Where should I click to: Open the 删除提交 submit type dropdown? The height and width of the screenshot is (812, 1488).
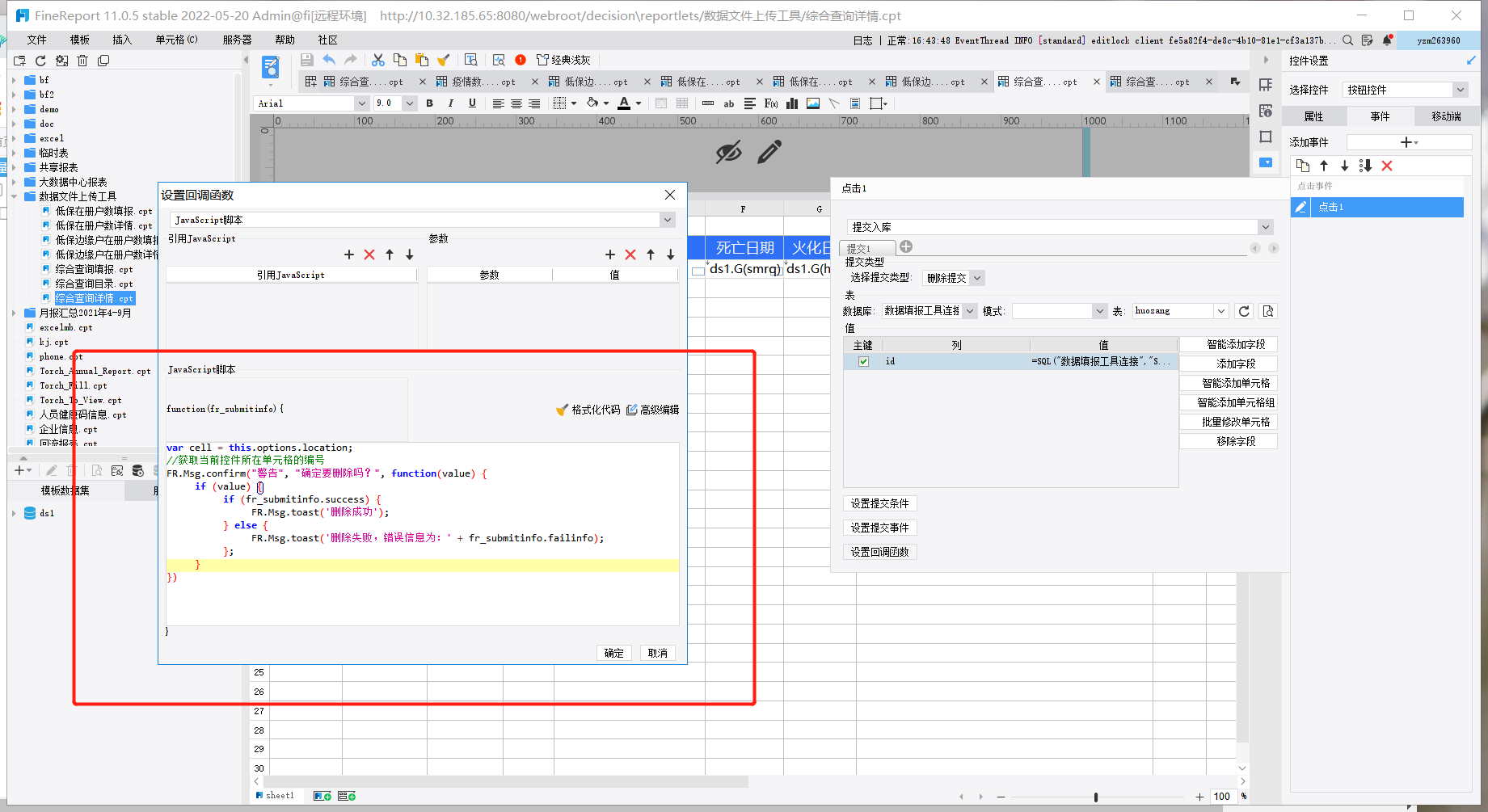pyautogui.click(x=976, y=278)
